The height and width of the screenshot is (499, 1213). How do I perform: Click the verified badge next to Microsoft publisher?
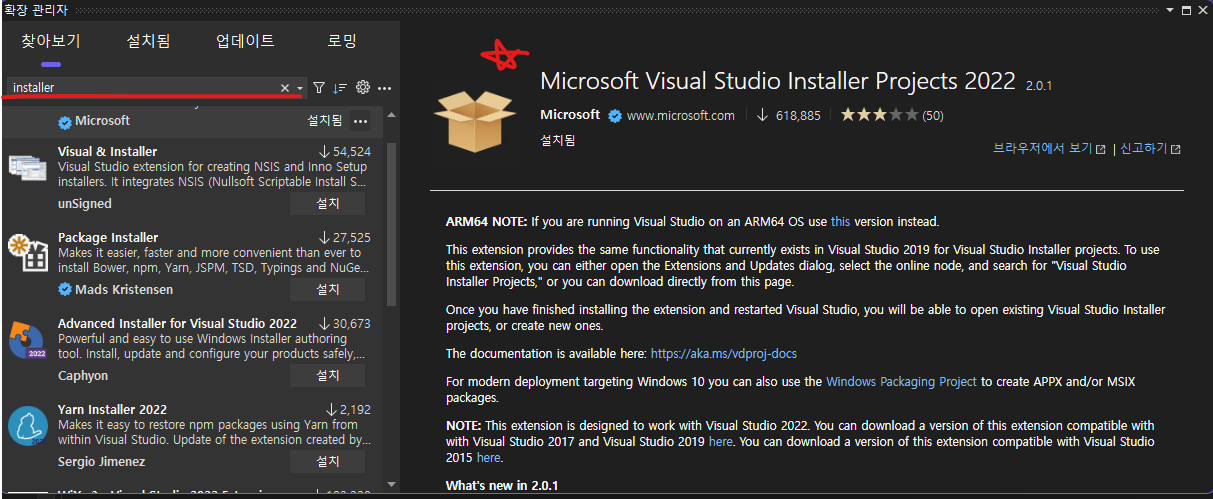[x=615, y=115]
